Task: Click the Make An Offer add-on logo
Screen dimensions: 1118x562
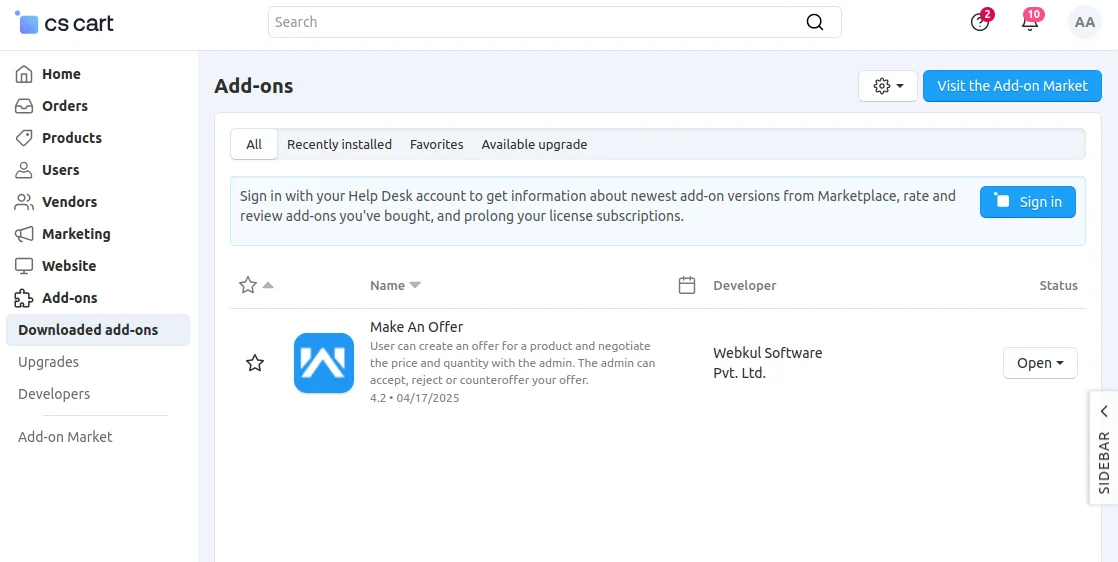Action: 324,363
